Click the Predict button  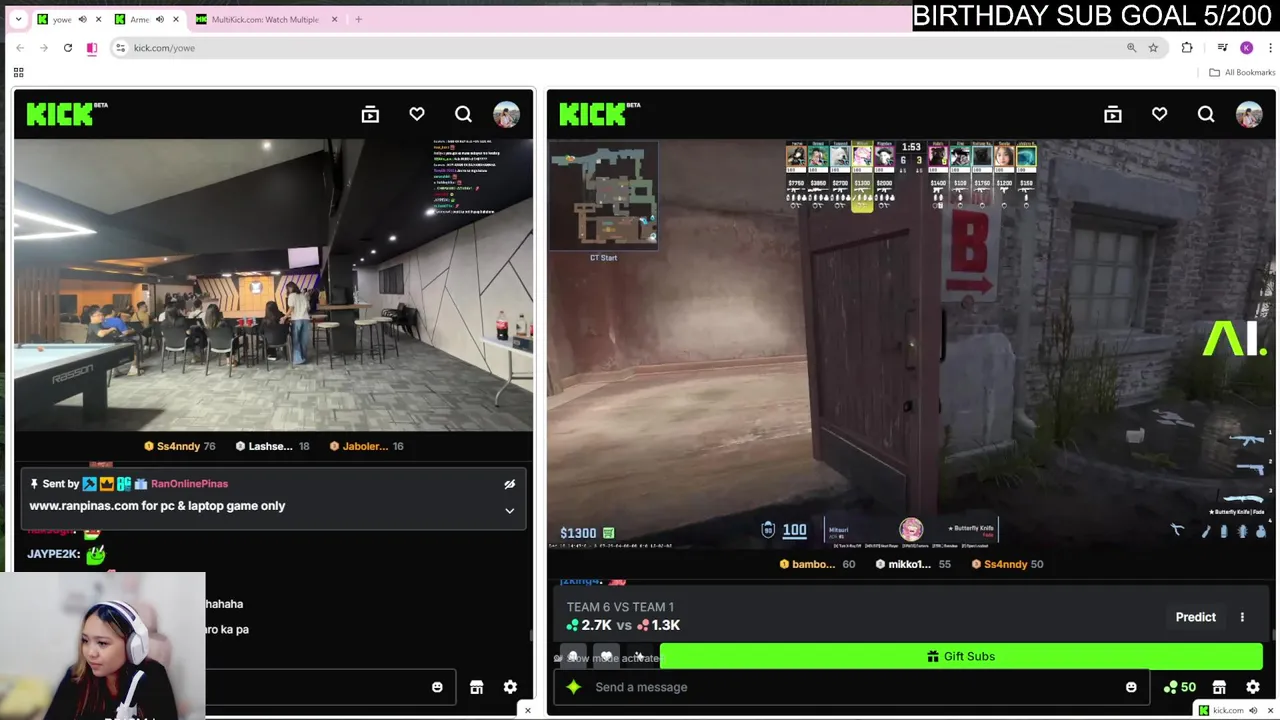(x=1196, y=617)
